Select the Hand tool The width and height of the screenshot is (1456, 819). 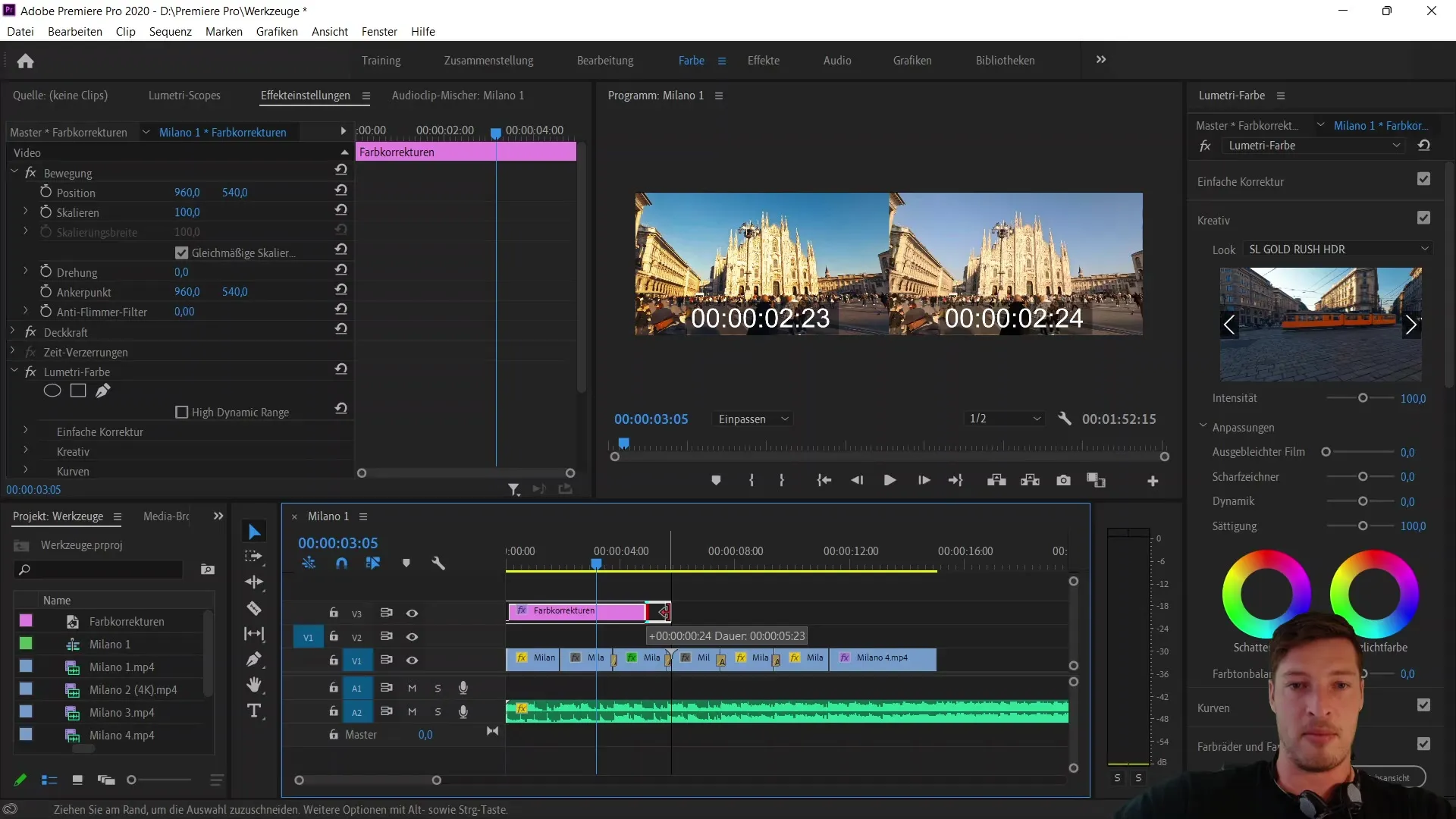coord(254,686)
